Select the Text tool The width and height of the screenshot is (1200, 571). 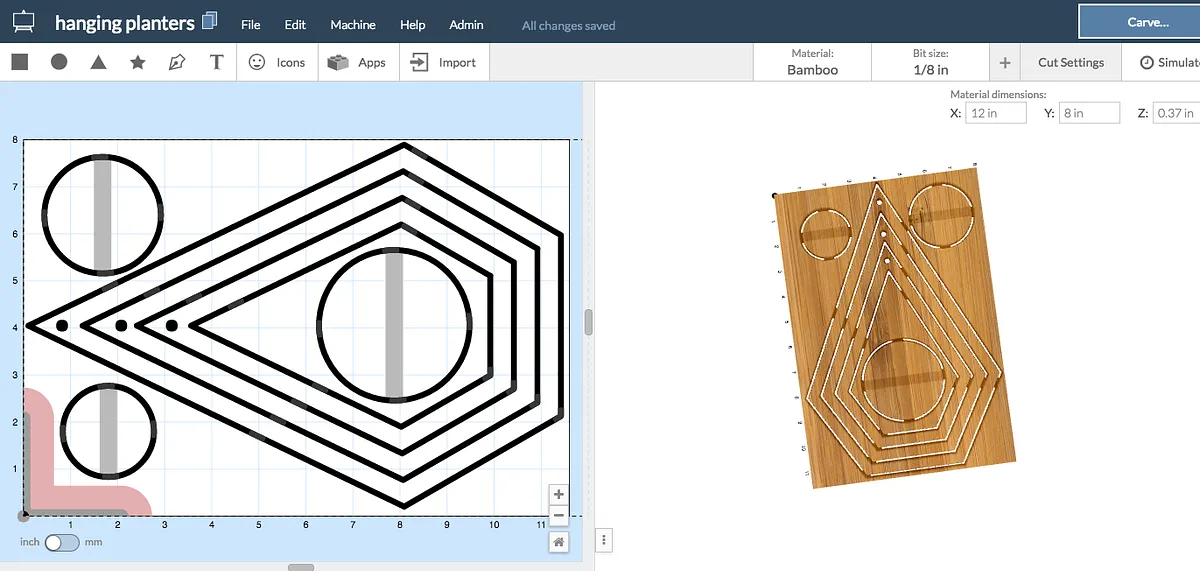(216, 62)
